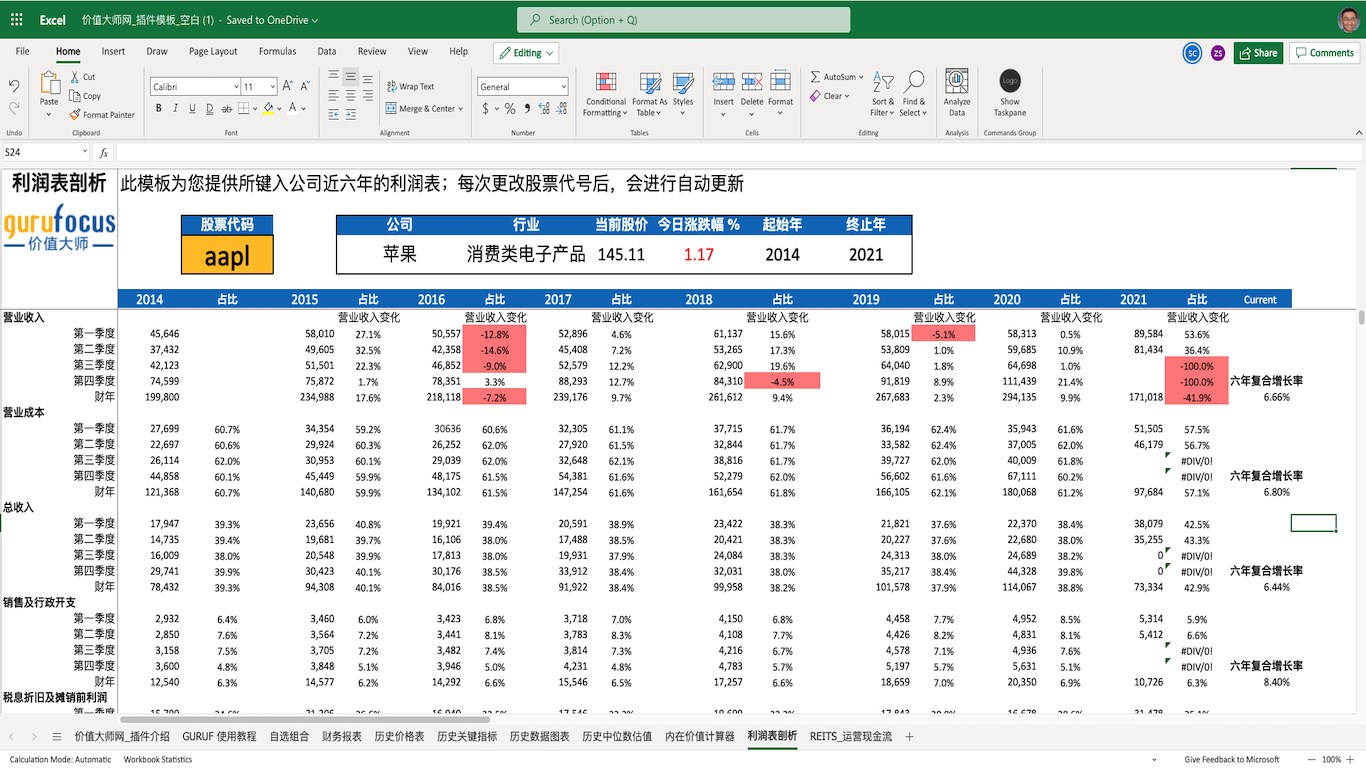Viewport: 1366px width, 768px height.
Task: Click Decrease Decimal icon
Action: 560,108
